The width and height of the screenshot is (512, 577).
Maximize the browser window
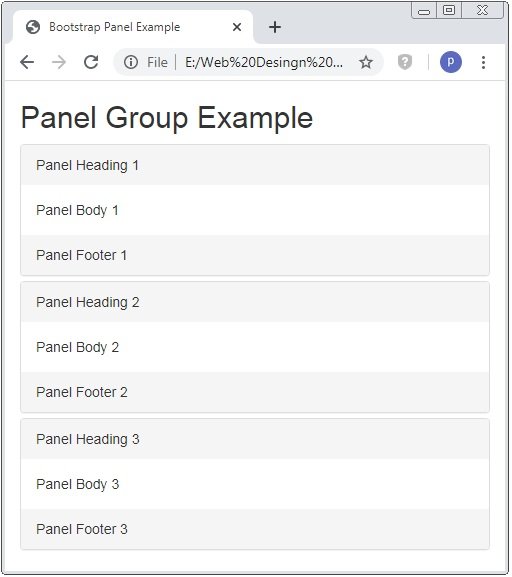point(449,10)
